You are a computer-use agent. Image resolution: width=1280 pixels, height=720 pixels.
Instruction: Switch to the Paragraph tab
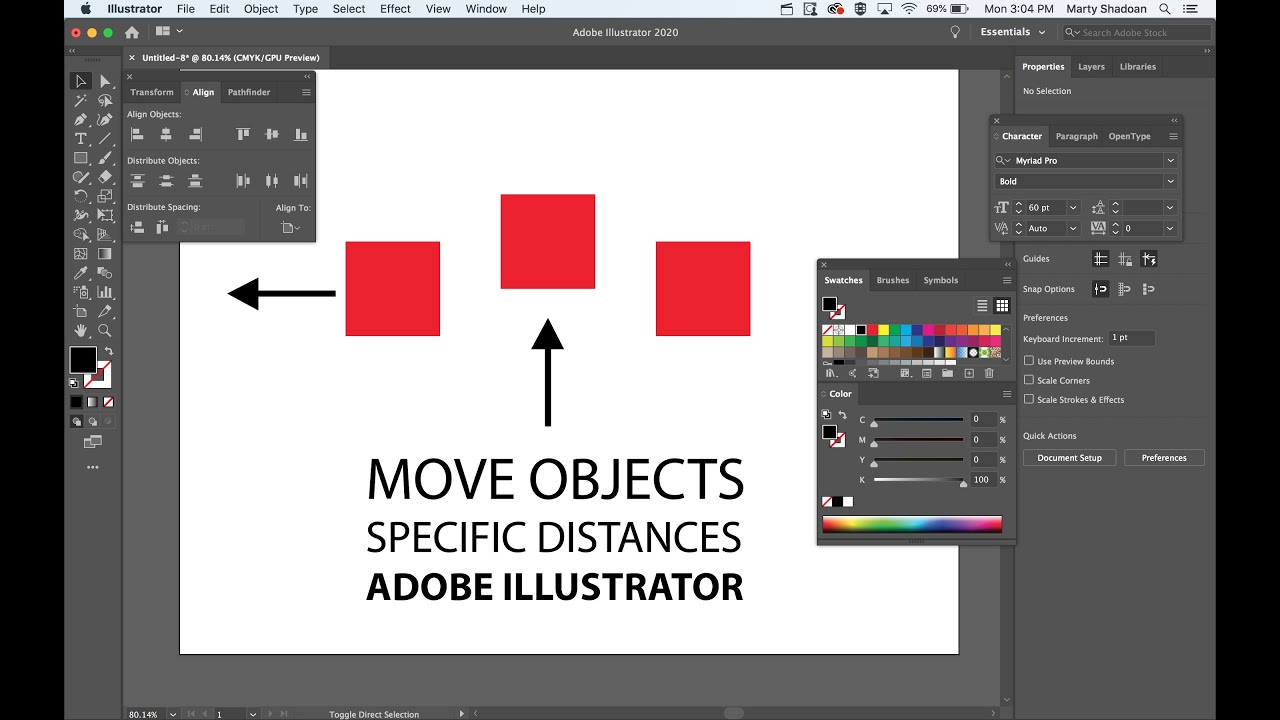click(1076, 136)
